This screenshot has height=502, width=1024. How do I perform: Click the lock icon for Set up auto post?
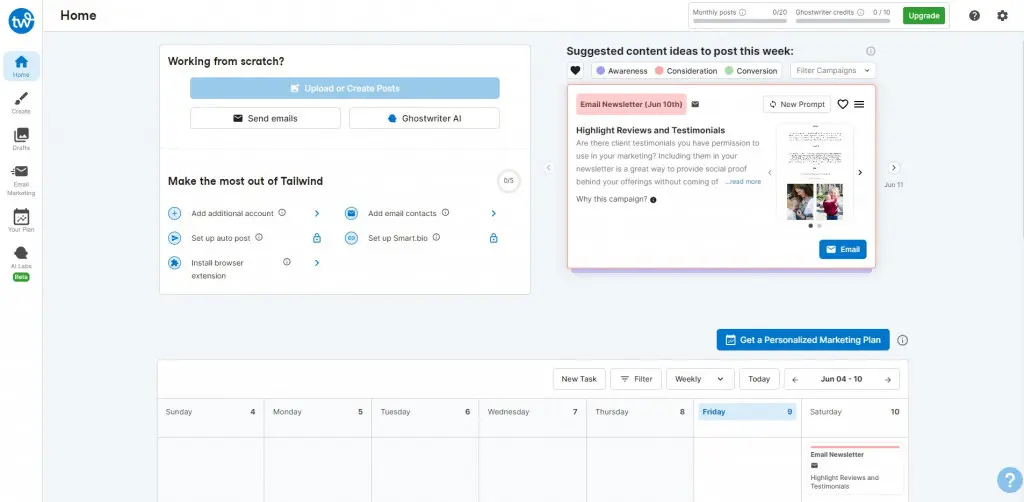click(x=317, y=238)
